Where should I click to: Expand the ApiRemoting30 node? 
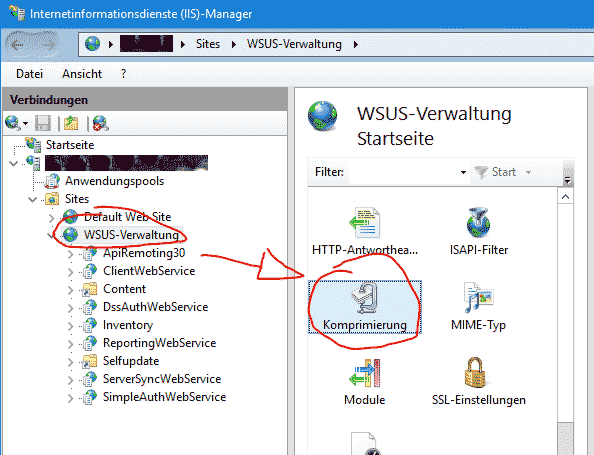tap(70, 254)
